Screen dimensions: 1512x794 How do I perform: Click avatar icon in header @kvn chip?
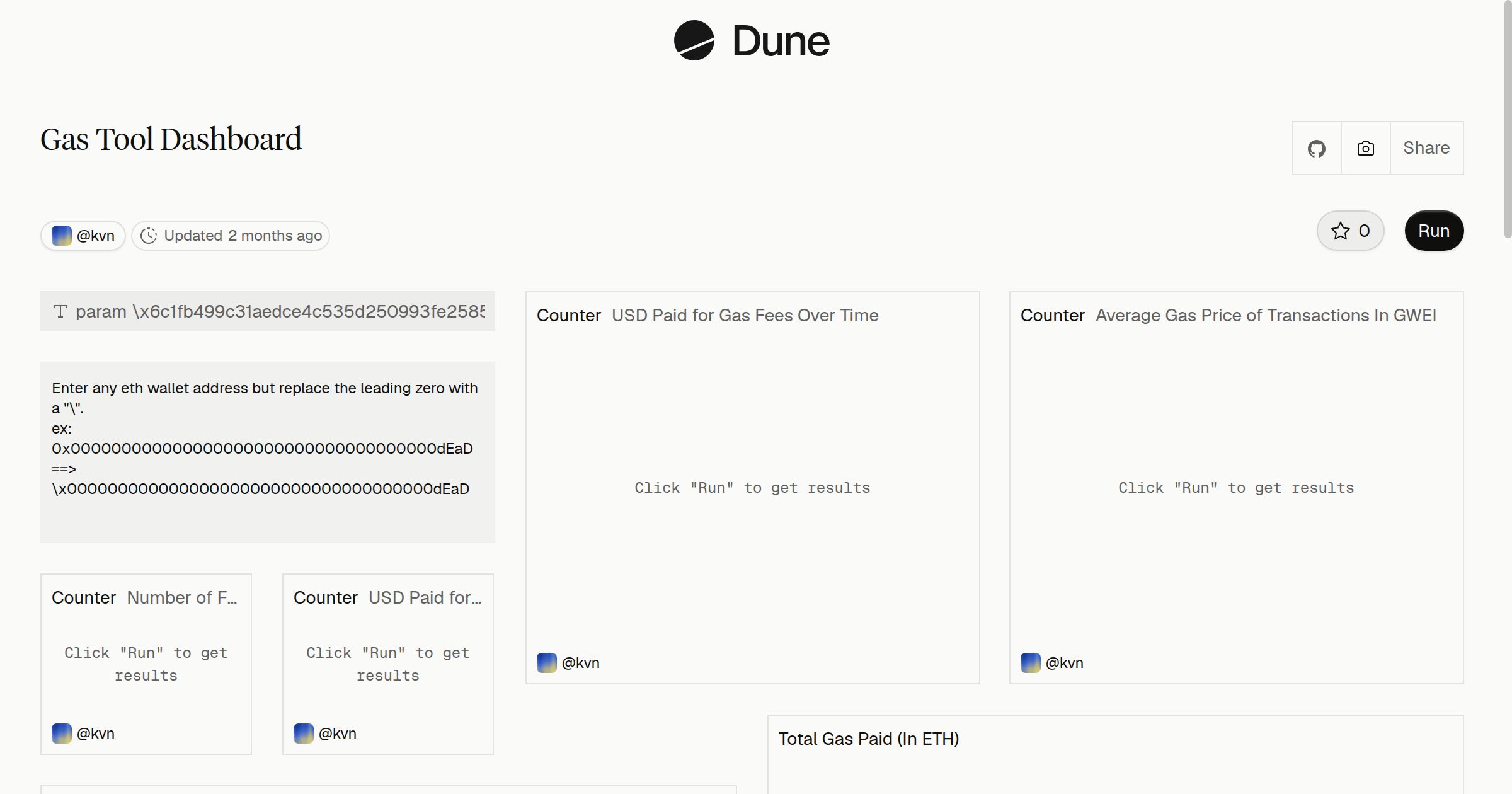pos(62,236)
